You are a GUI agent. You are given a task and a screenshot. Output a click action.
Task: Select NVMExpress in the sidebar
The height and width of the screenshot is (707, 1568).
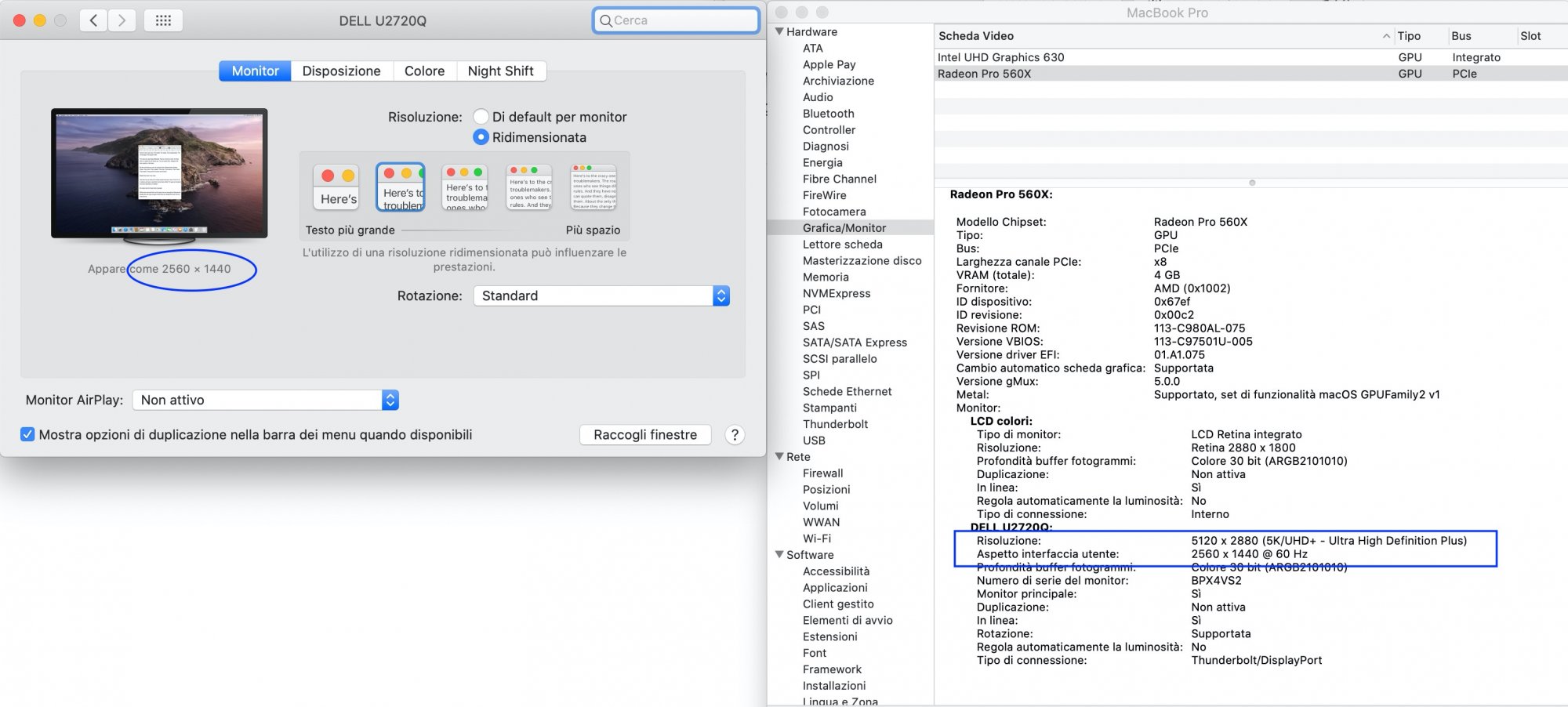pos(837,294)
